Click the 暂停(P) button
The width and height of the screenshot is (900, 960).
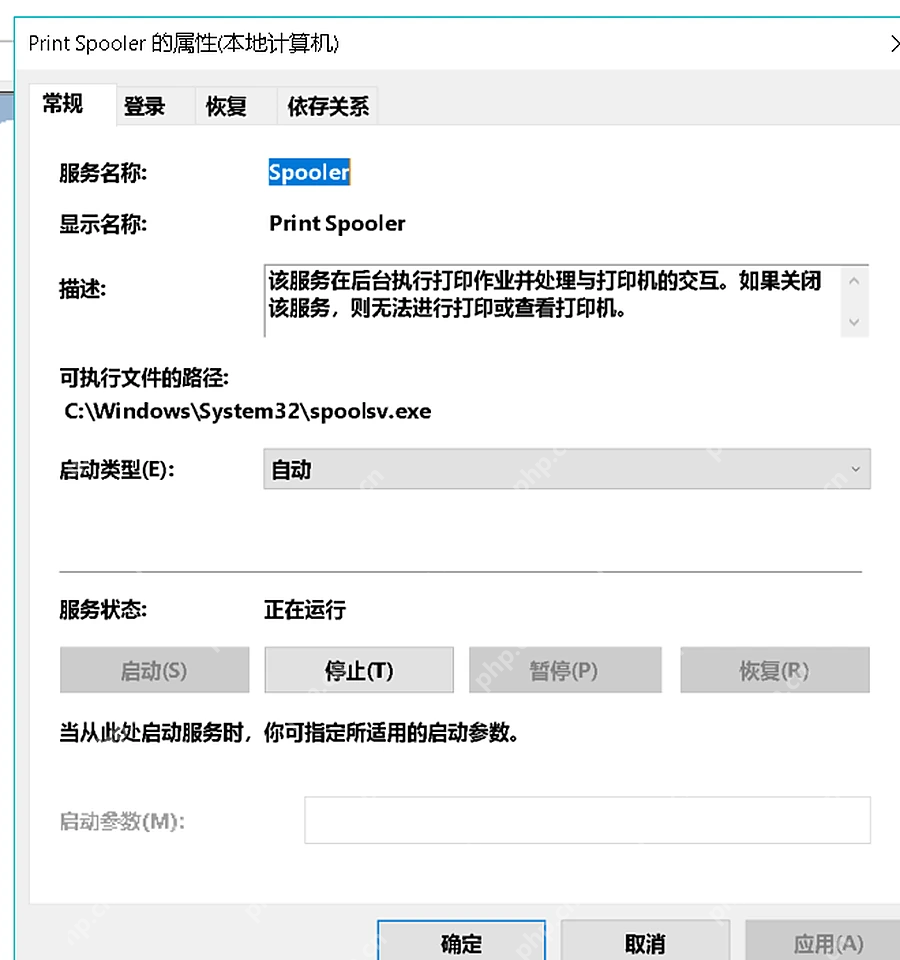(x=565, y=670)
